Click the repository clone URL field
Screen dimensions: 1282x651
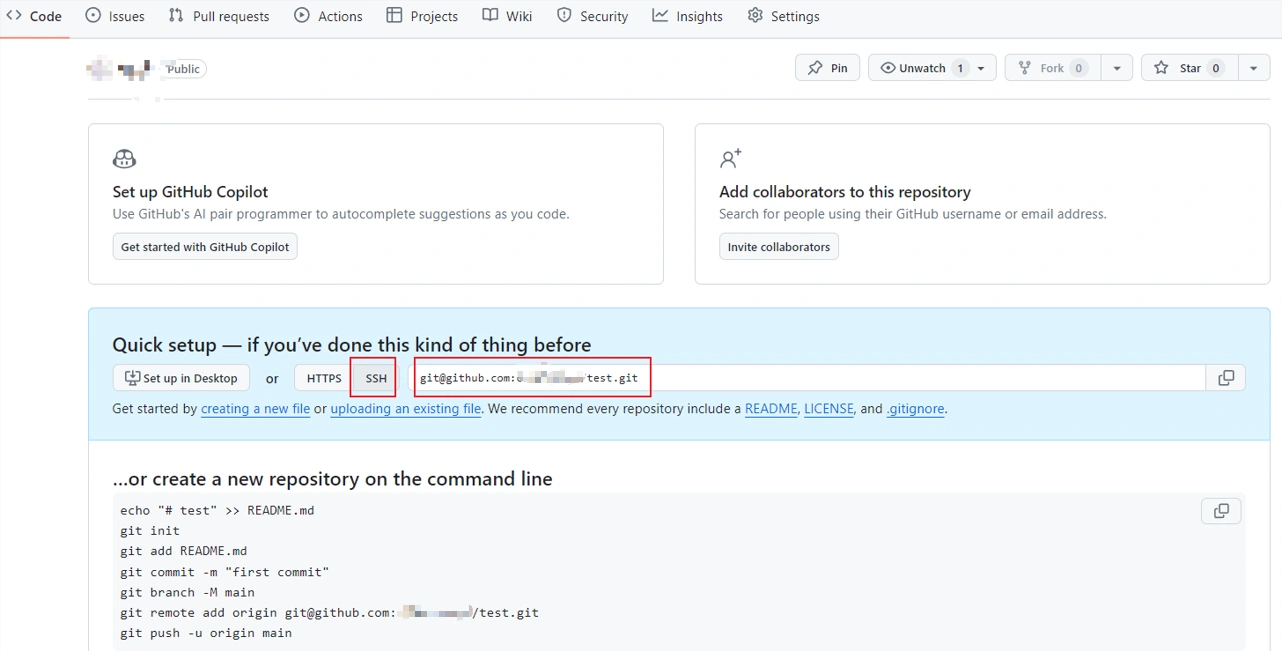[x=810, y=378]
